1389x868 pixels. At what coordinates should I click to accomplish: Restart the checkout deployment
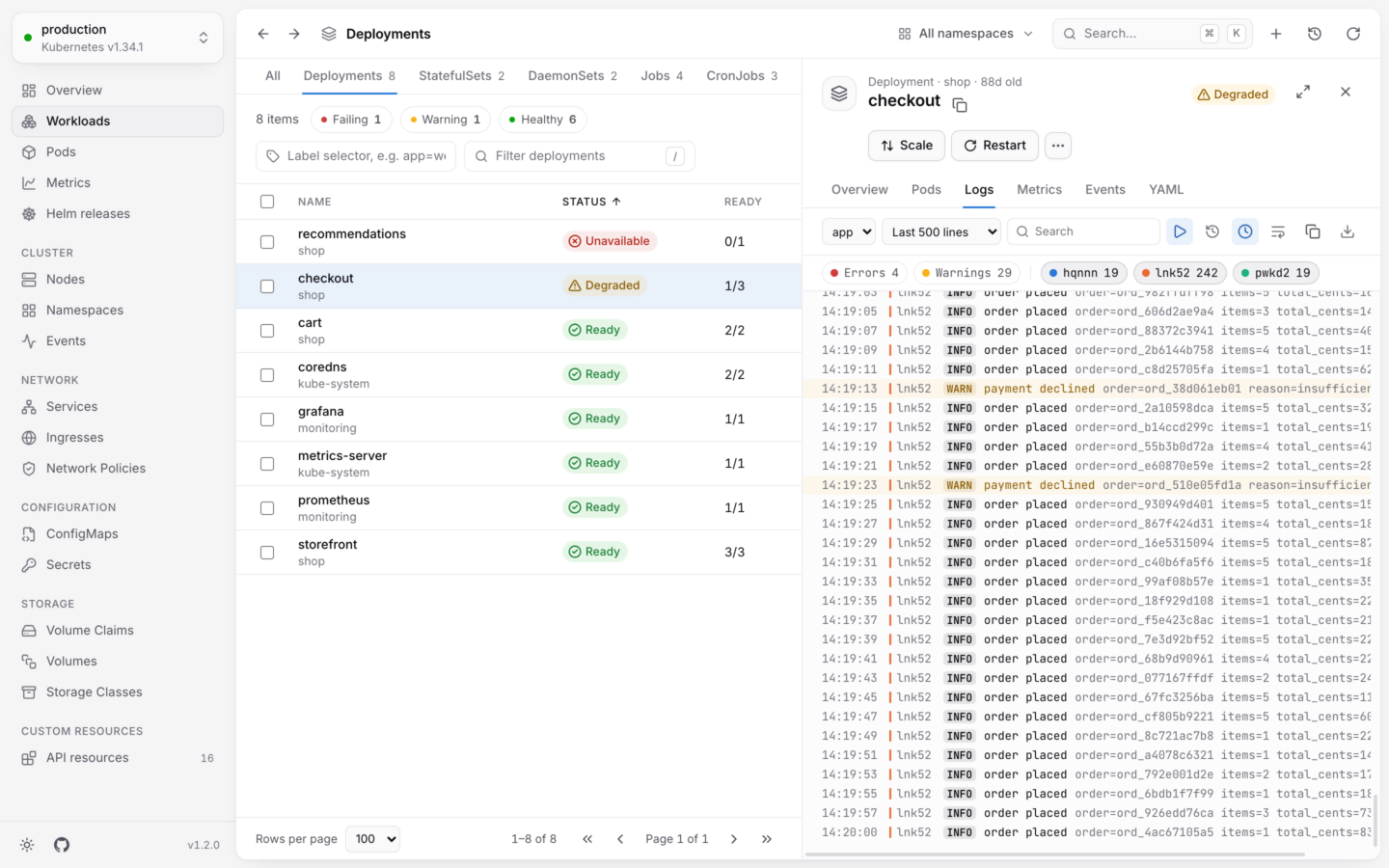(x=994, y=146)
